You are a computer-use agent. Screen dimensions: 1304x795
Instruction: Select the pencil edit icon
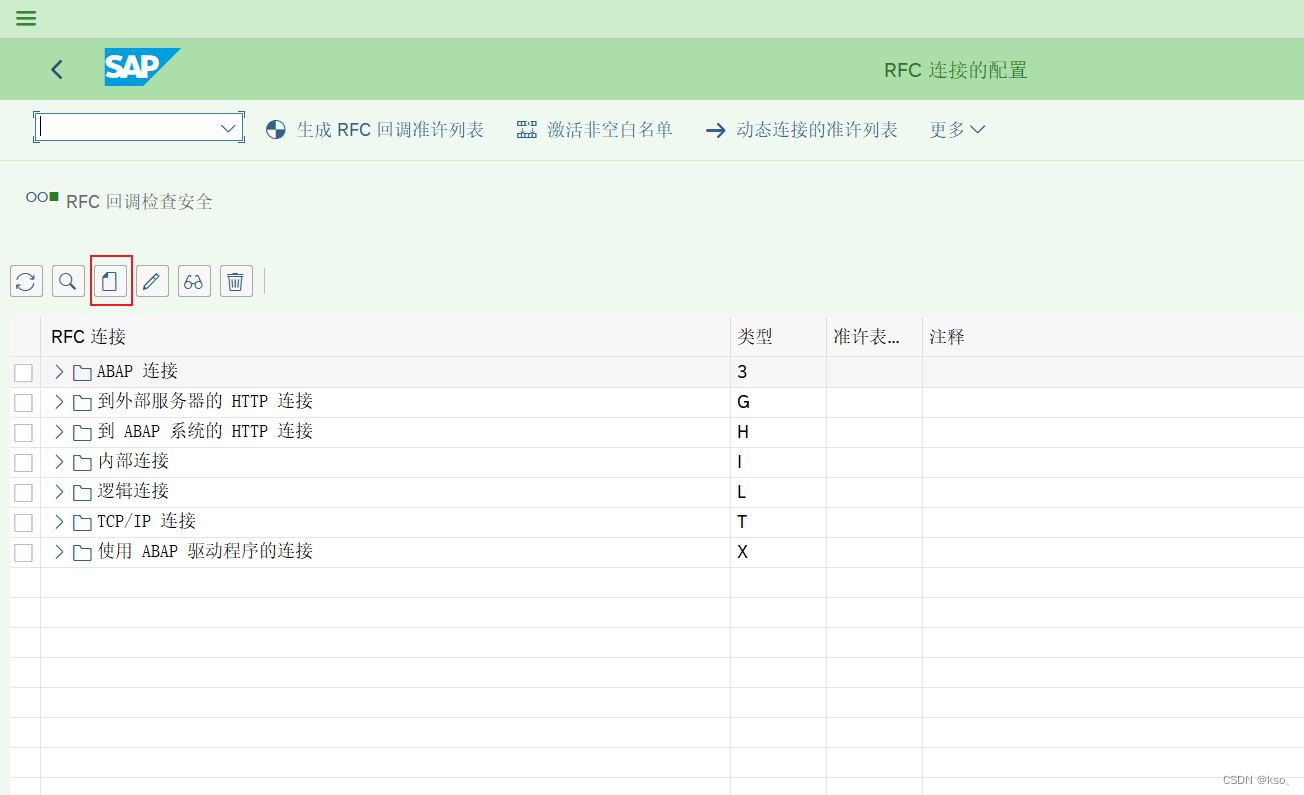click(152, 281)
